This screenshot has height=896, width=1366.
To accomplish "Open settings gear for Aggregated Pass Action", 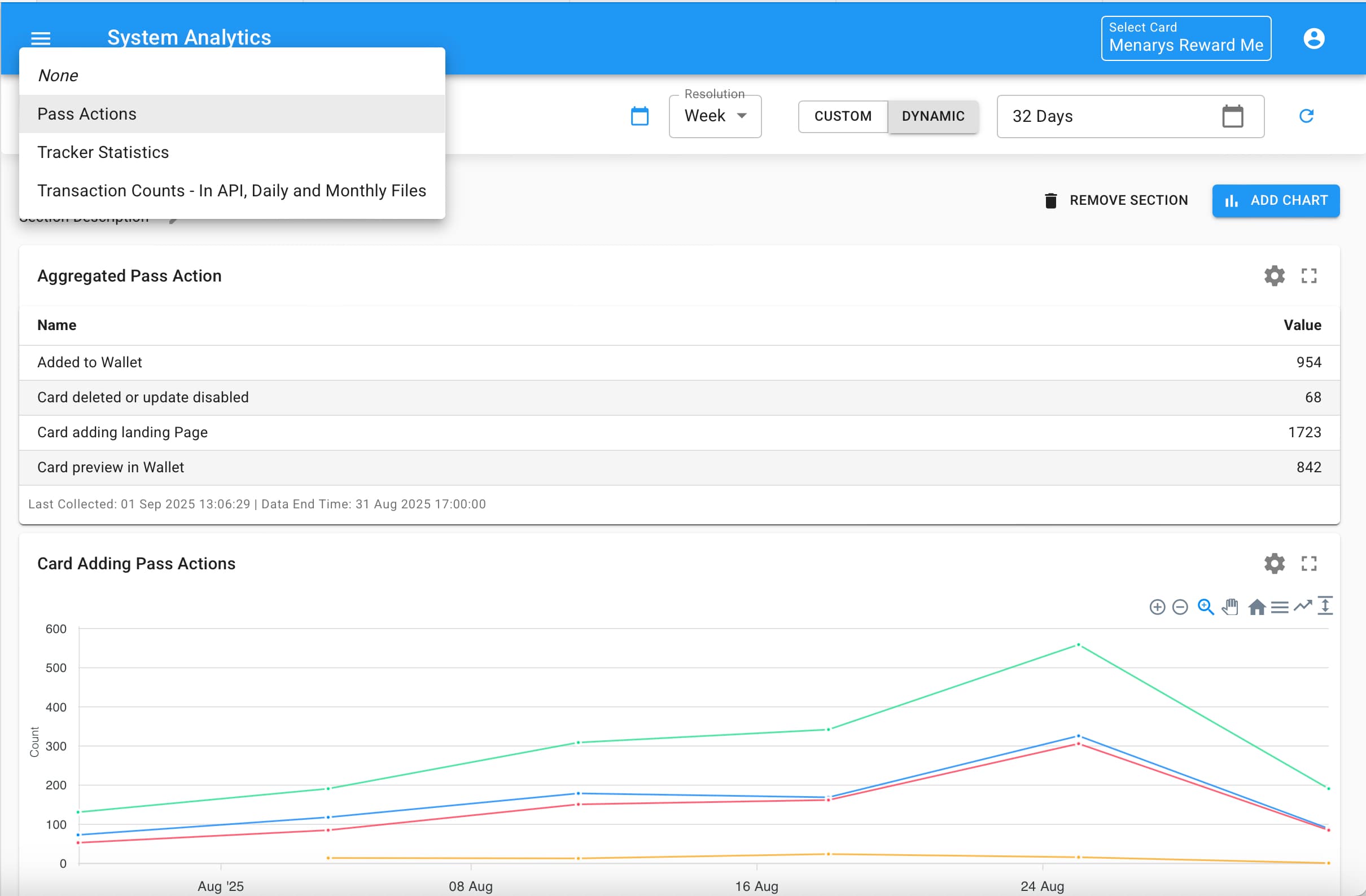I will [1274, 276].
